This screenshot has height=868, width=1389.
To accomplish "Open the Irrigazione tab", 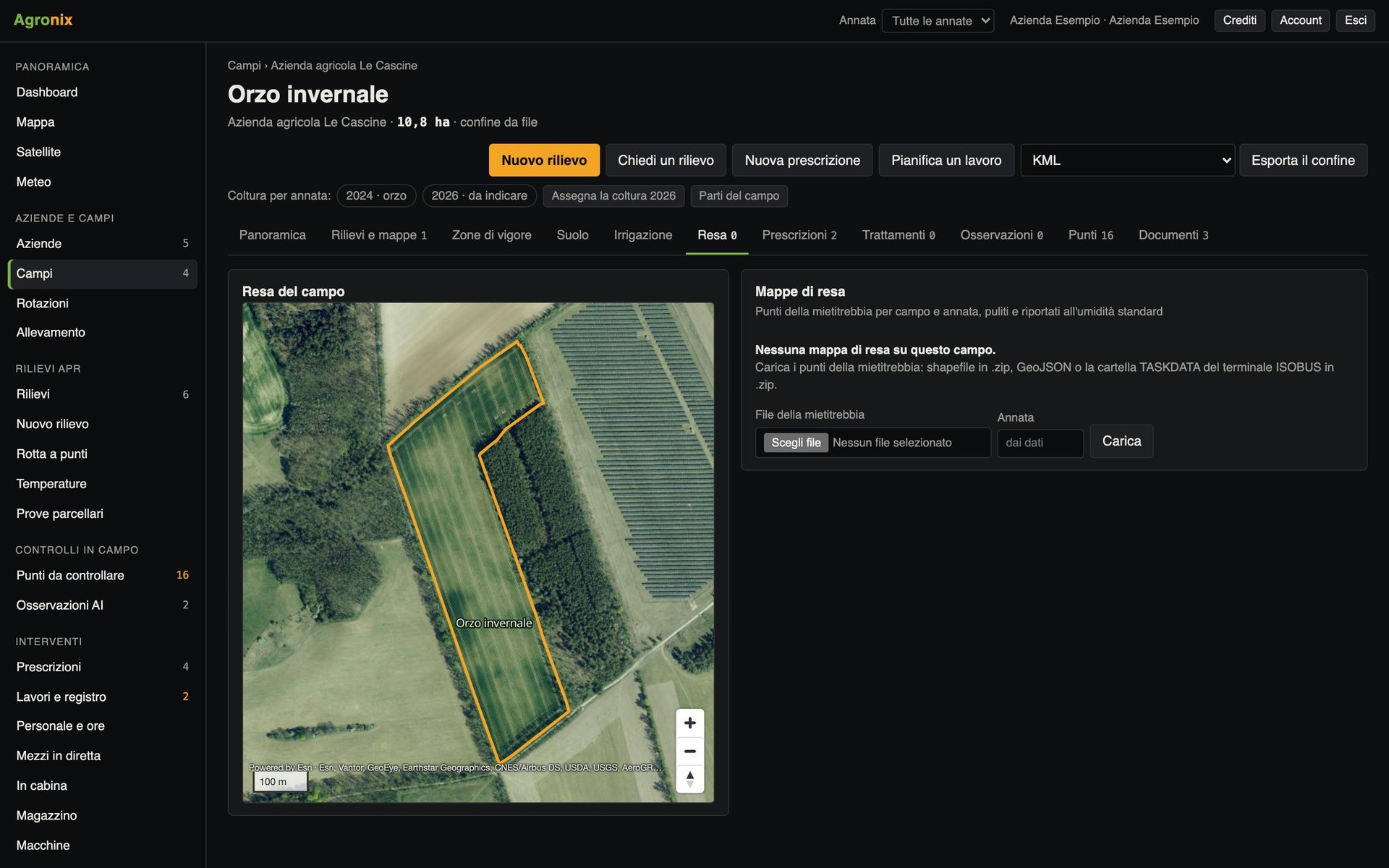I will pos(642,235).
